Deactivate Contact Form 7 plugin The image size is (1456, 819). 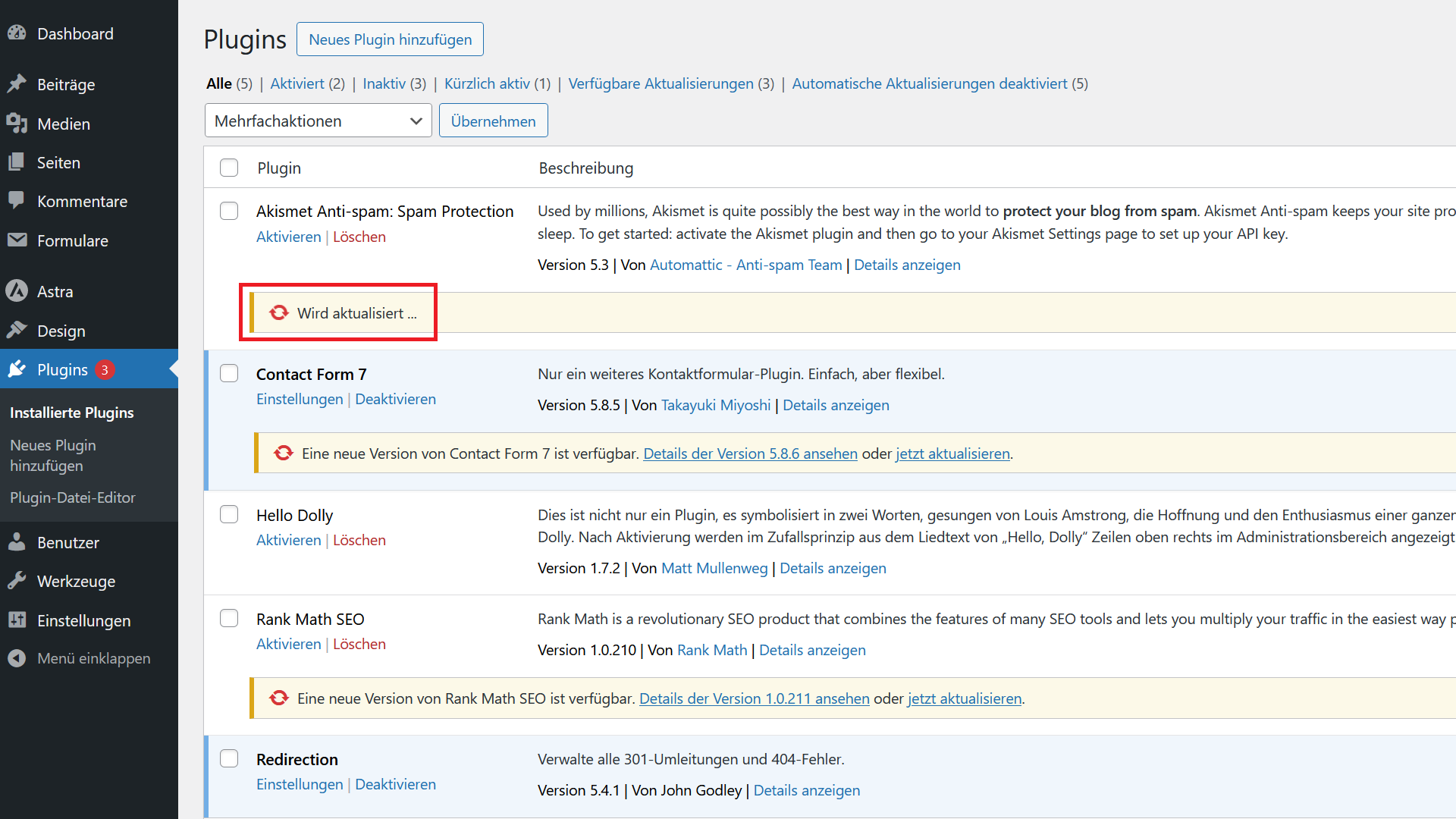[x=395, y=399]
